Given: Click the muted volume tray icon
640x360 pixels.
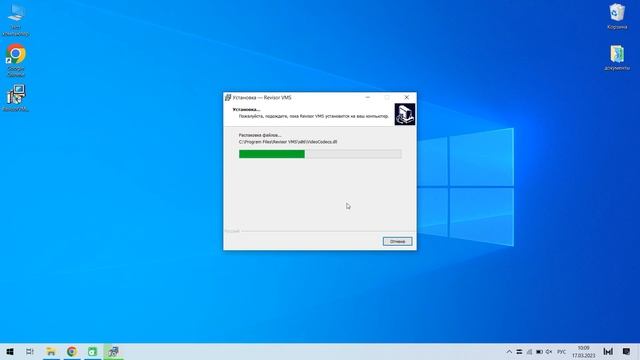Looking at the screenshot, I should [549, 351].
